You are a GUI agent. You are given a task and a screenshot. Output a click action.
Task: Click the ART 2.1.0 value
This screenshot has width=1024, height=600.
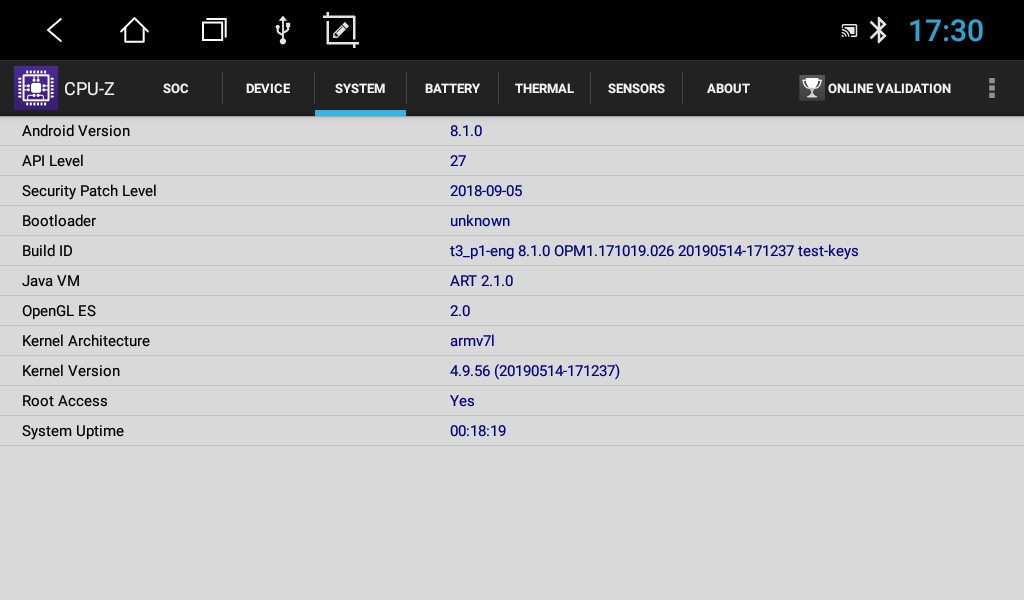coord(481,281)
